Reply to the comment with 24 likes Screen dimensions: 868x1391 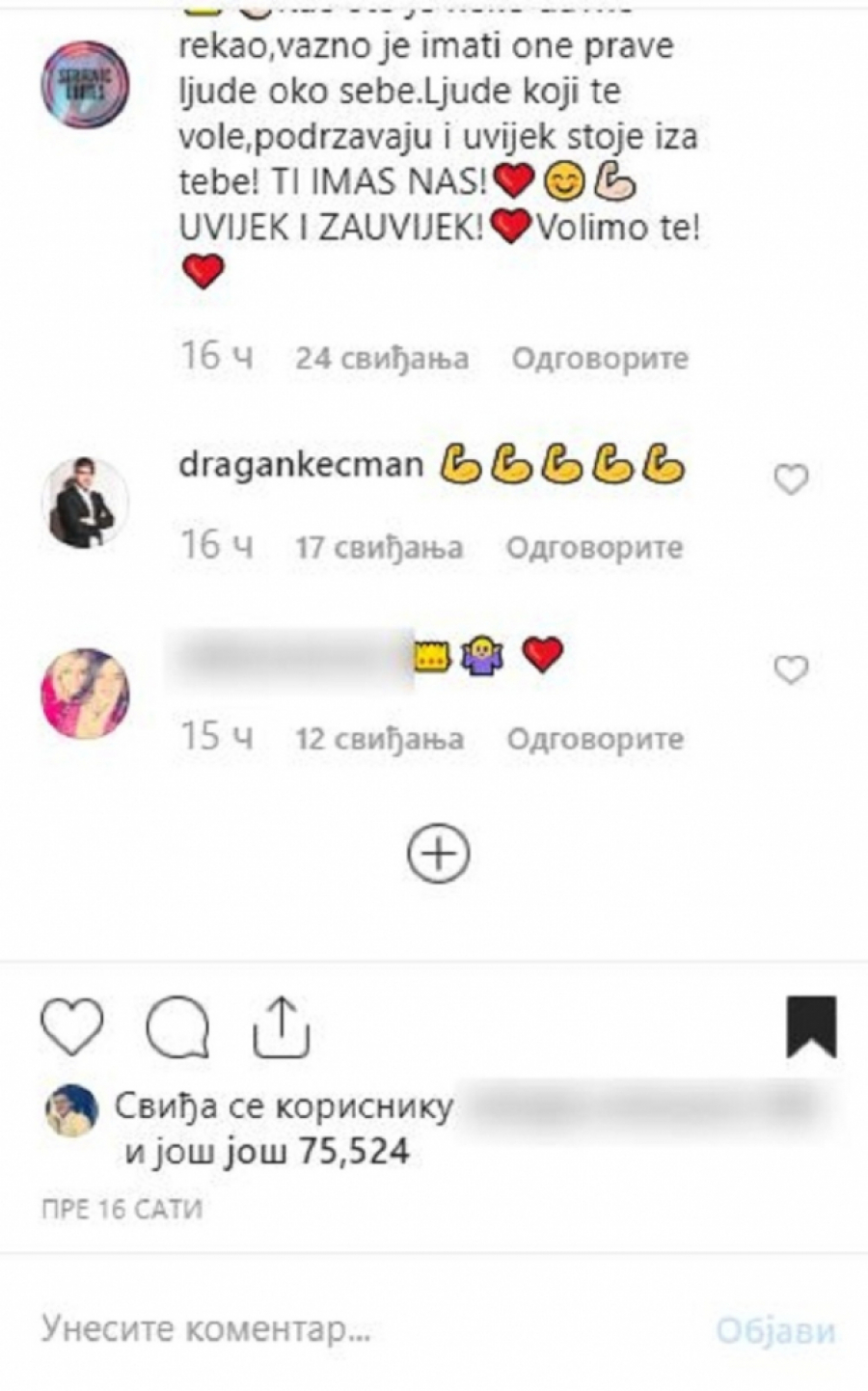click(x=600, y=359)
